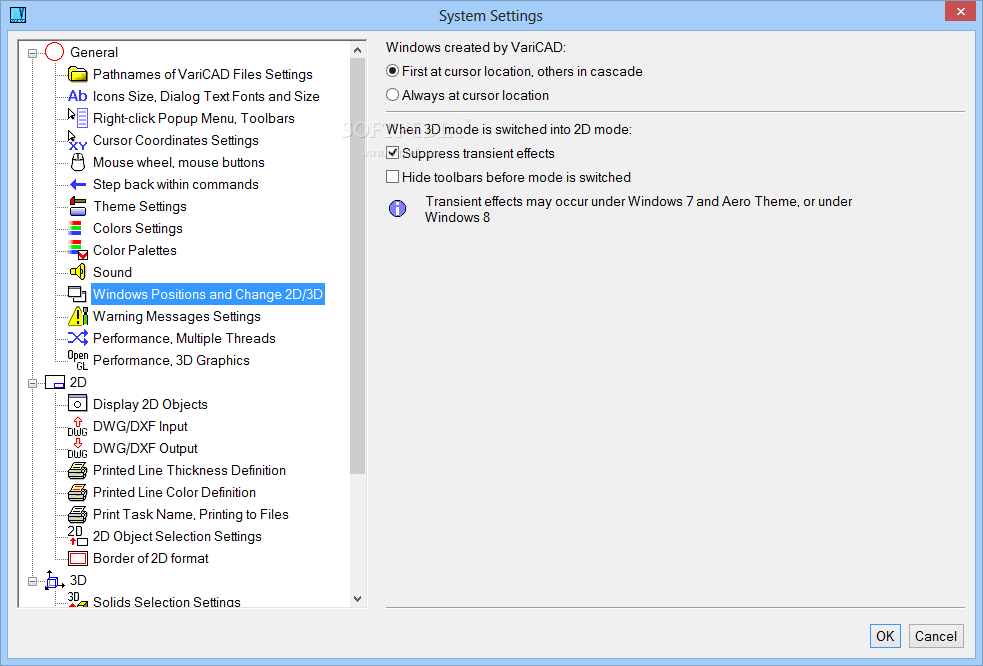
Task: Click the 3D axes section icon
Action: pyautogui.click(x=55, y=580)
